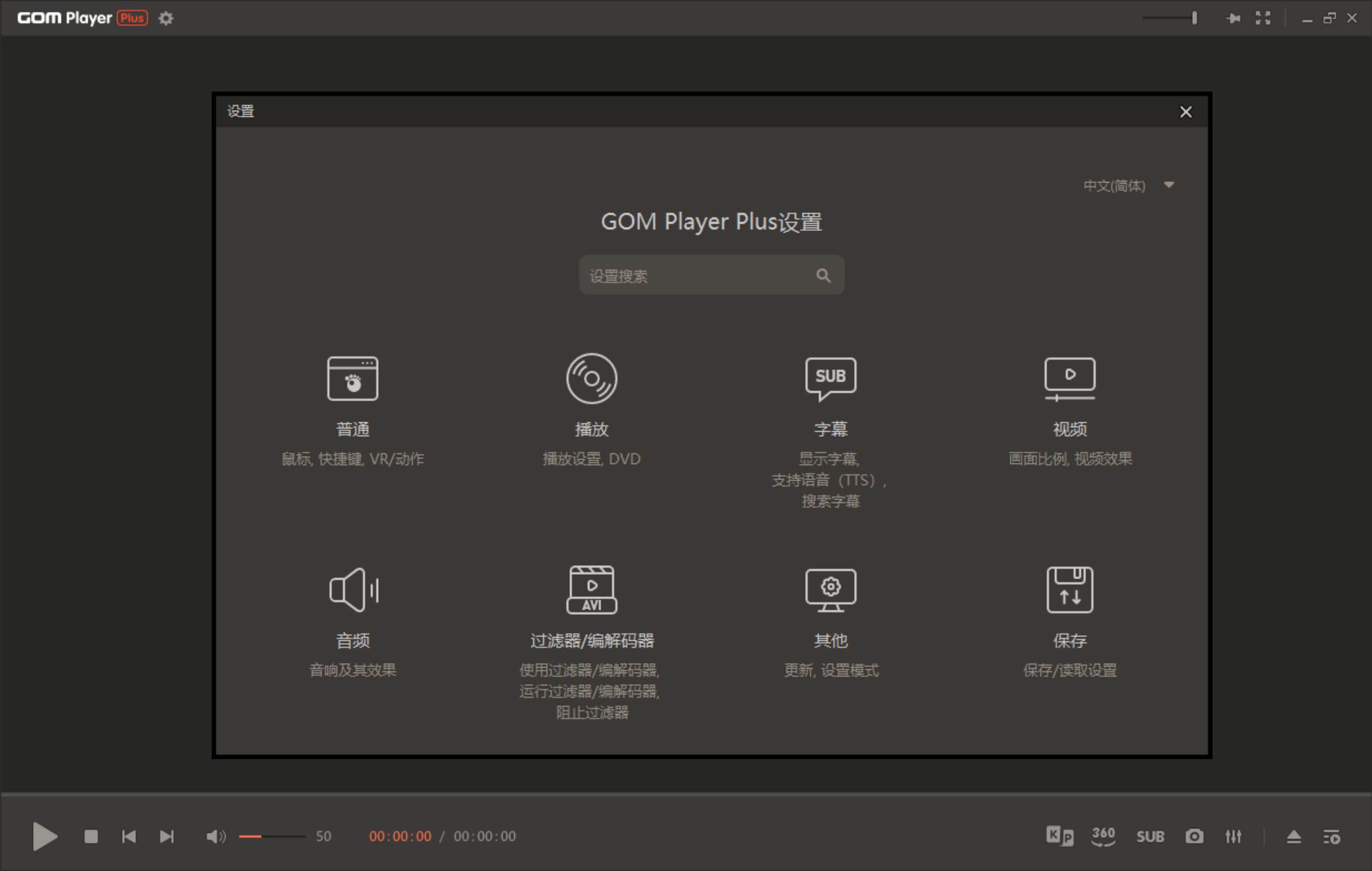The width and height of the screenshot is (1372, 871).
Task: Open the 音频 audio speaker icon
Action: (x=354, y=590)
